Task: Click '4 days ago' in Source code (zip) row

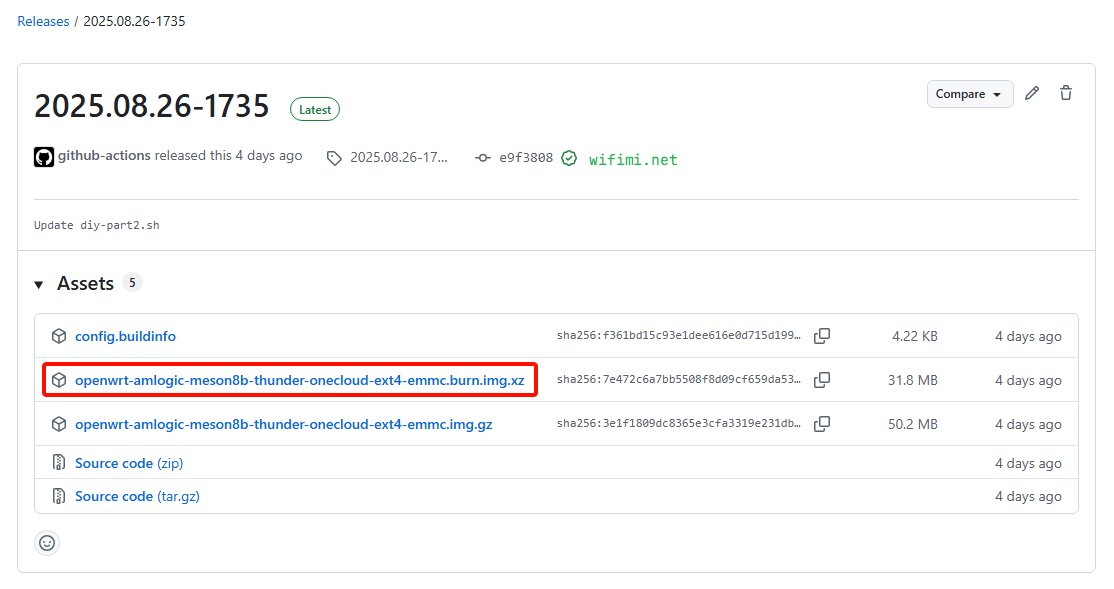Action: click(x=1028, y=463)
